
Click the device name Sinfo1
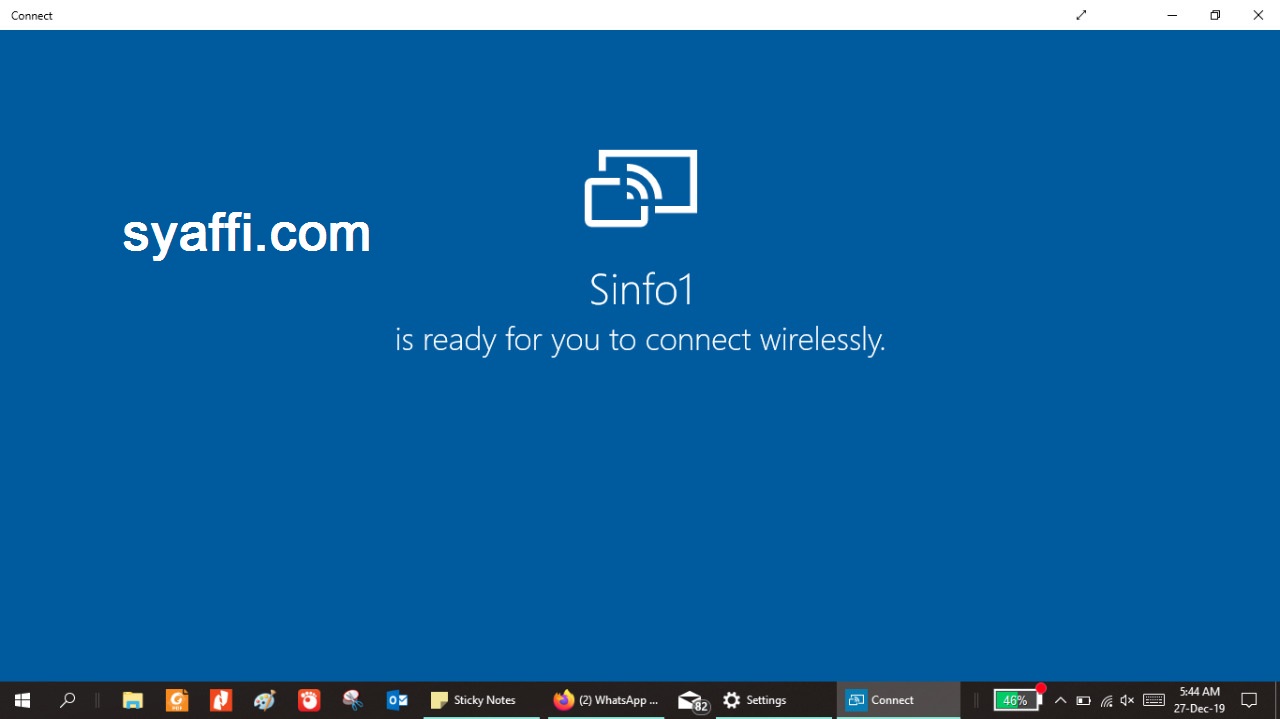tap(641, 290)
